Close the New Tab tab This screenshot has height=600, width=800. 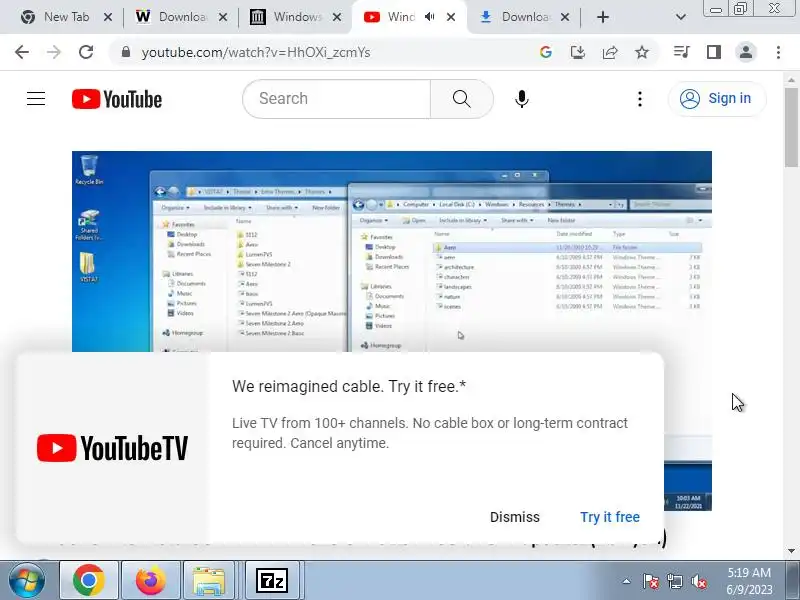(x=108, y=17)
